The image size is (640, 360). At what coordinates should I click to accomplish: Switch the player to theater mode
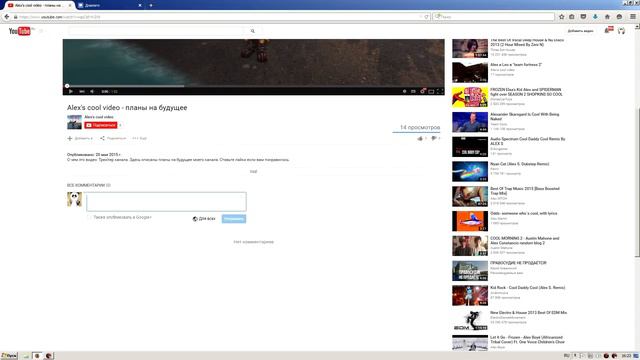[431, 91]
